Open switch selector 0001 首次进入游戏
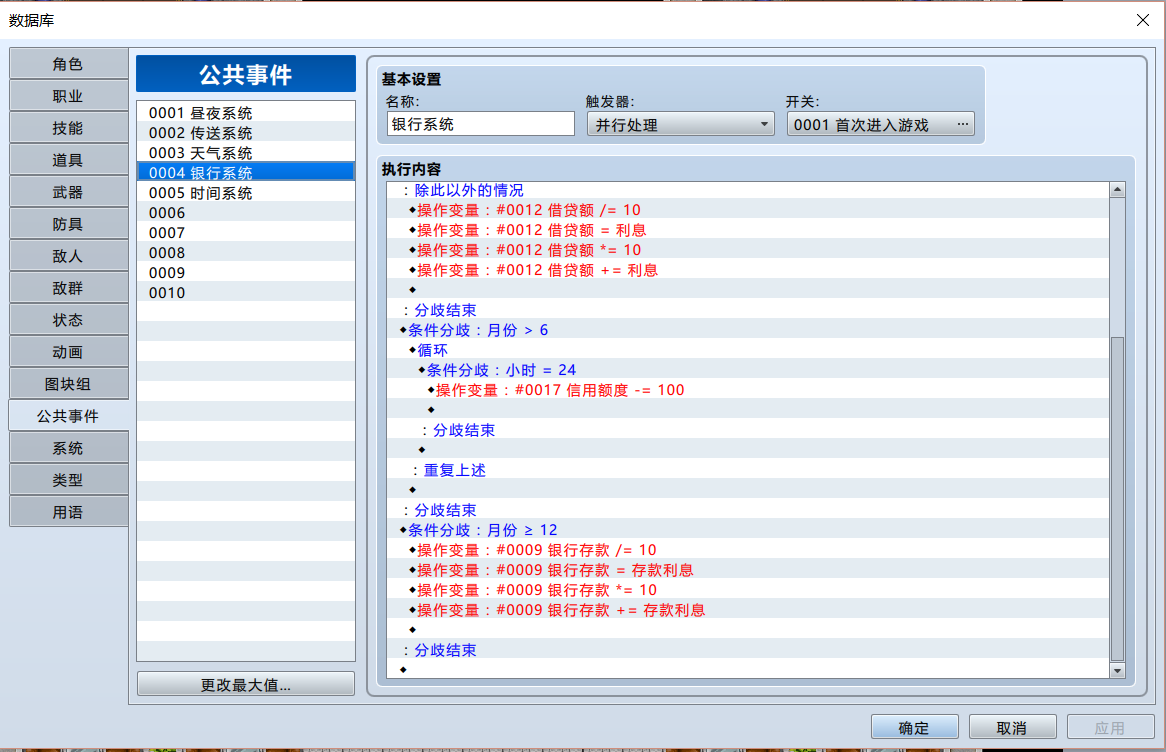The height and width of the screenshot is (752, 1166). tap(880, 124)
